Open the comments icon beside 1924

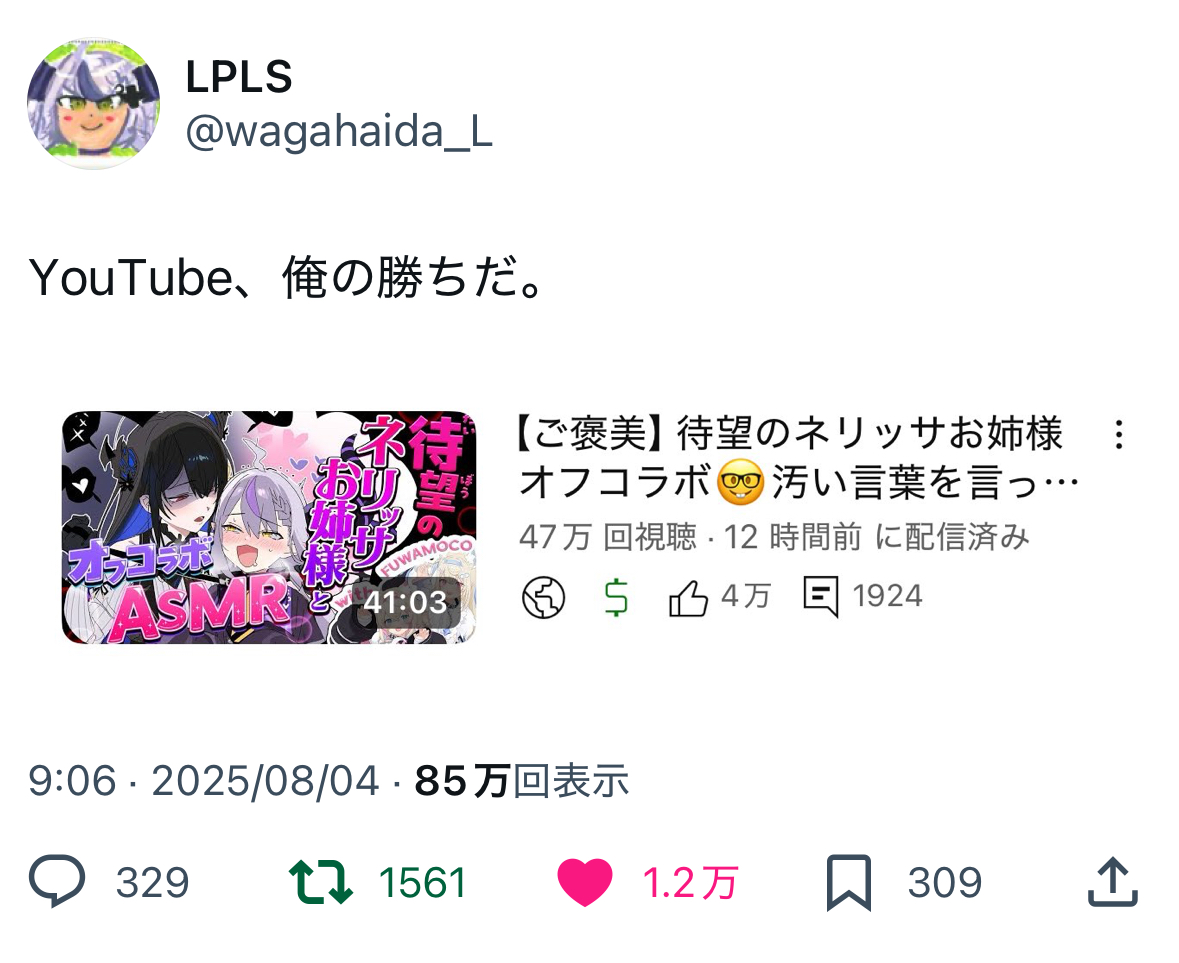[x=820, y=597]
